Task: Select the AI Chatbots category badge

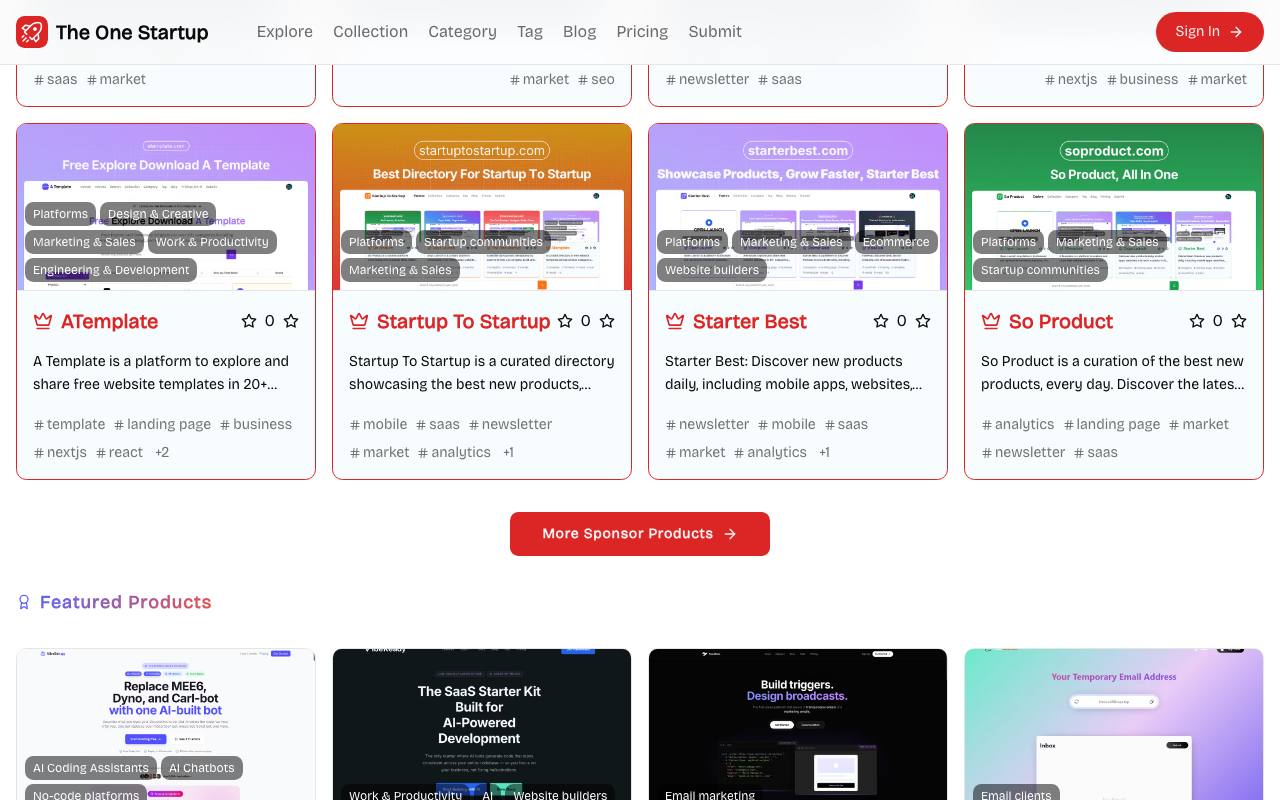Action: click(x=202, y=768)
